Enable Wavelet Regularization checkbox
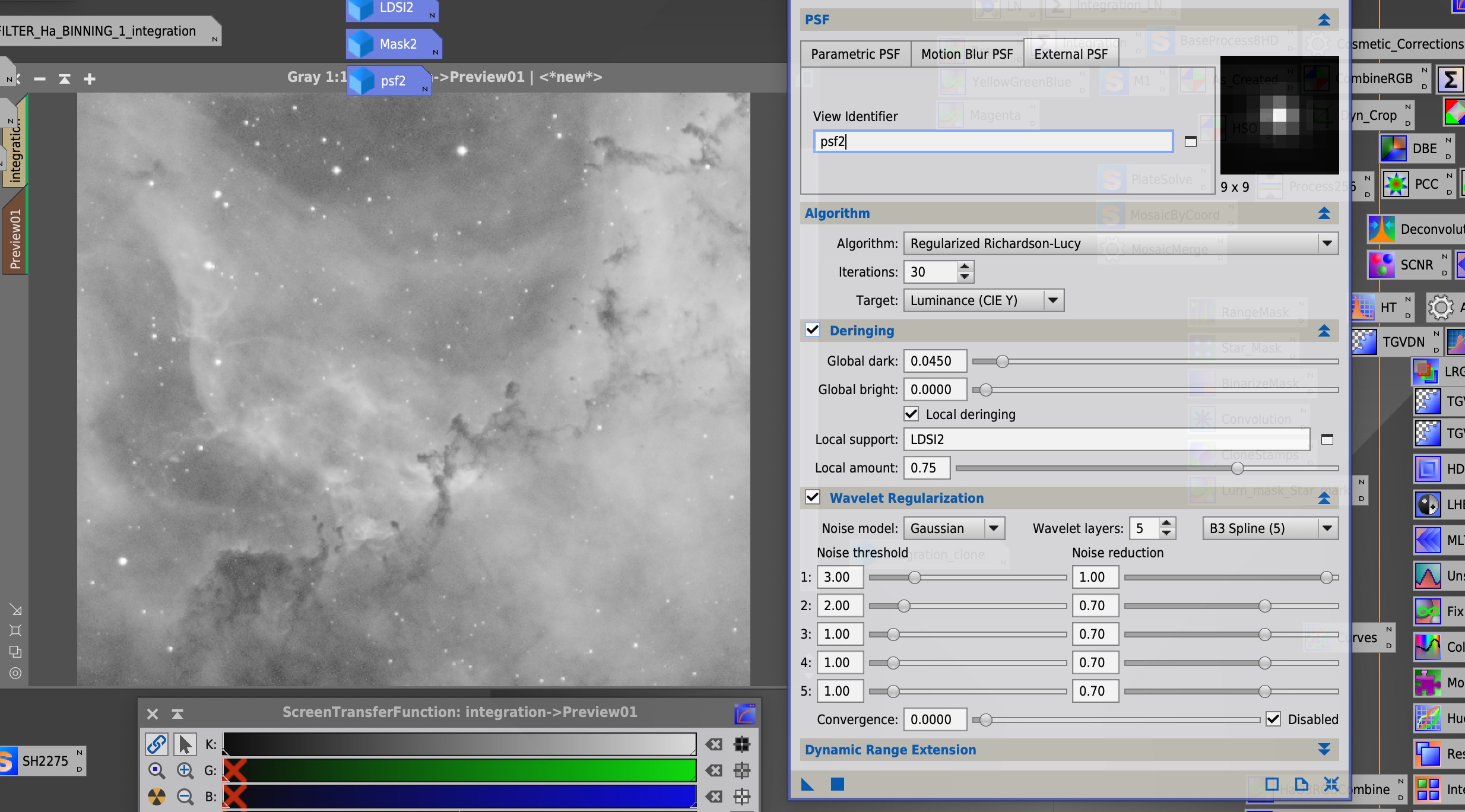Viewport: 1465px width, 812px height. coord(814,497)
